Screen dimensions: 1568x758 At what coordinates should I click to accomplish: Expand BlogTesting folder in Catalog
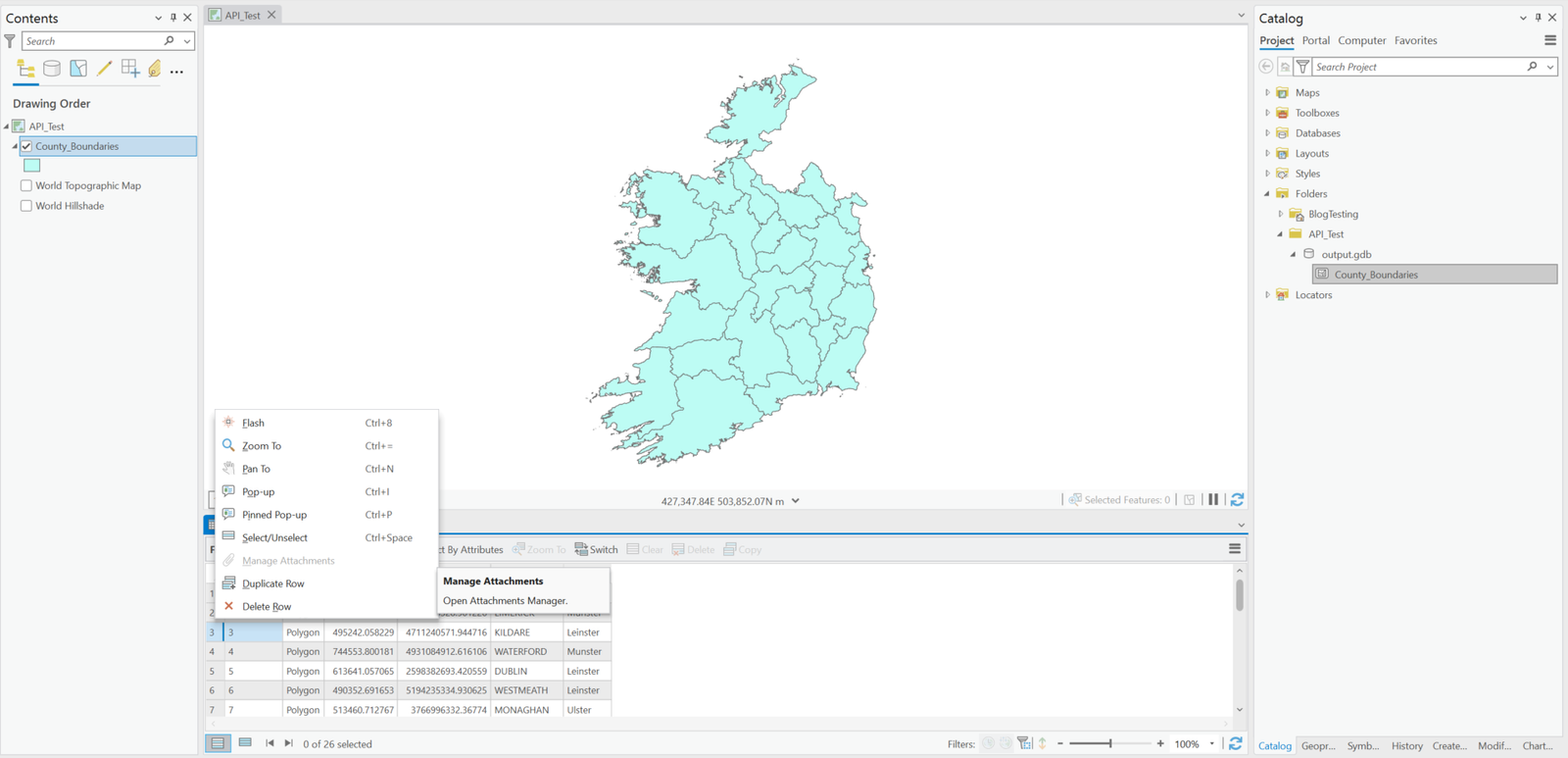[1280, 214]
